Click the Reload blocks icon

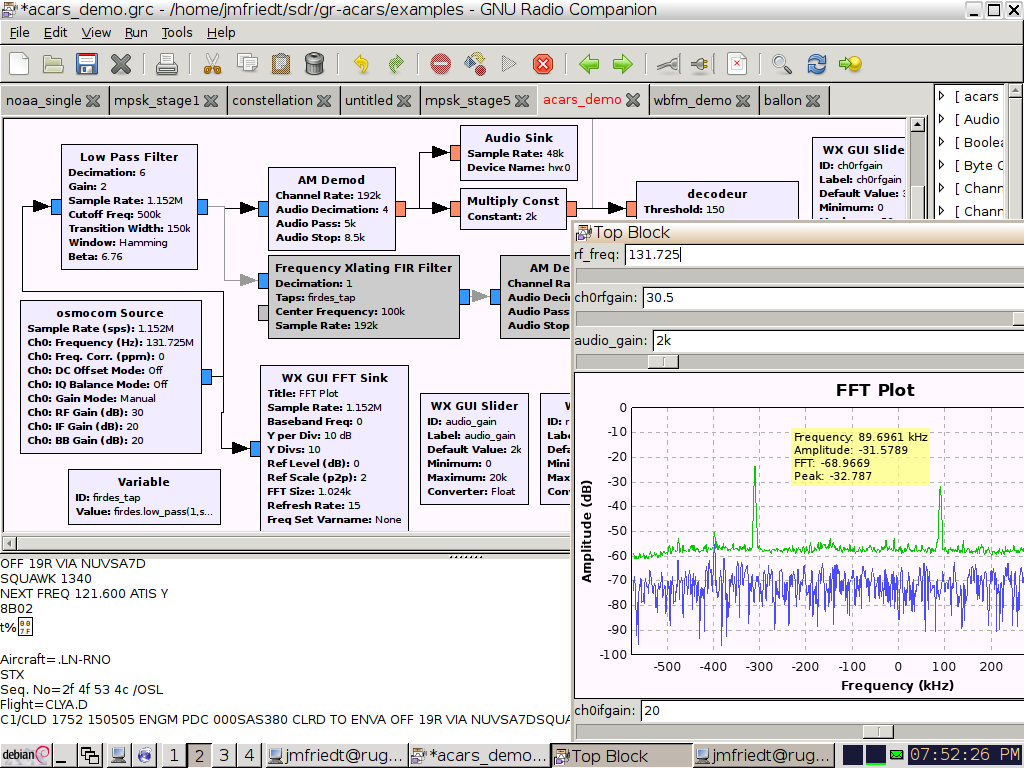pos(817,64)
